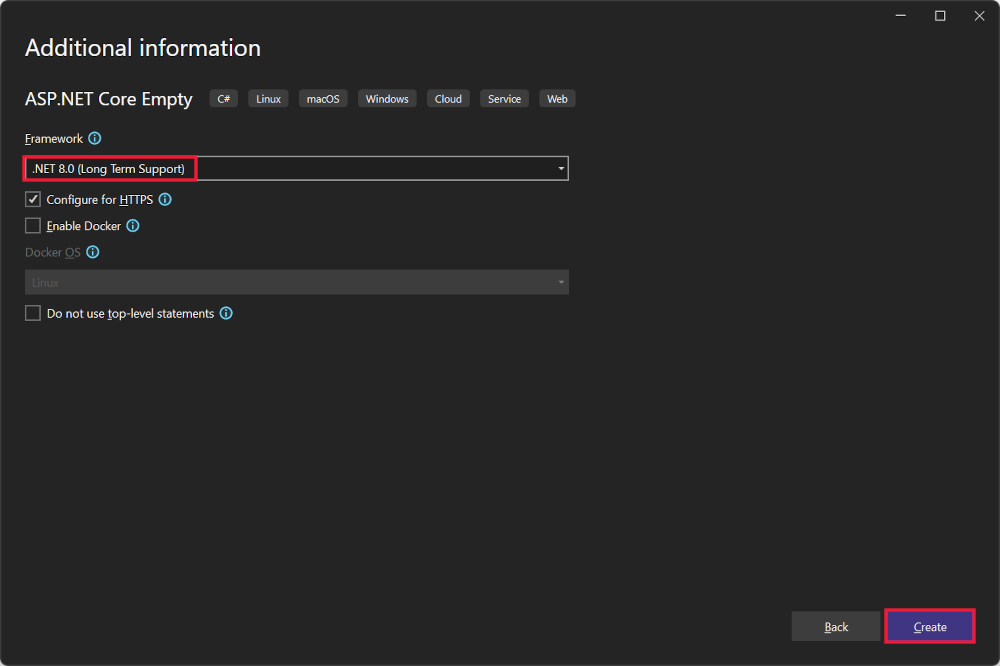Screen dimensions: 1000x666
Task: Uncheck Configure for HTTPS
Action: 32,199
